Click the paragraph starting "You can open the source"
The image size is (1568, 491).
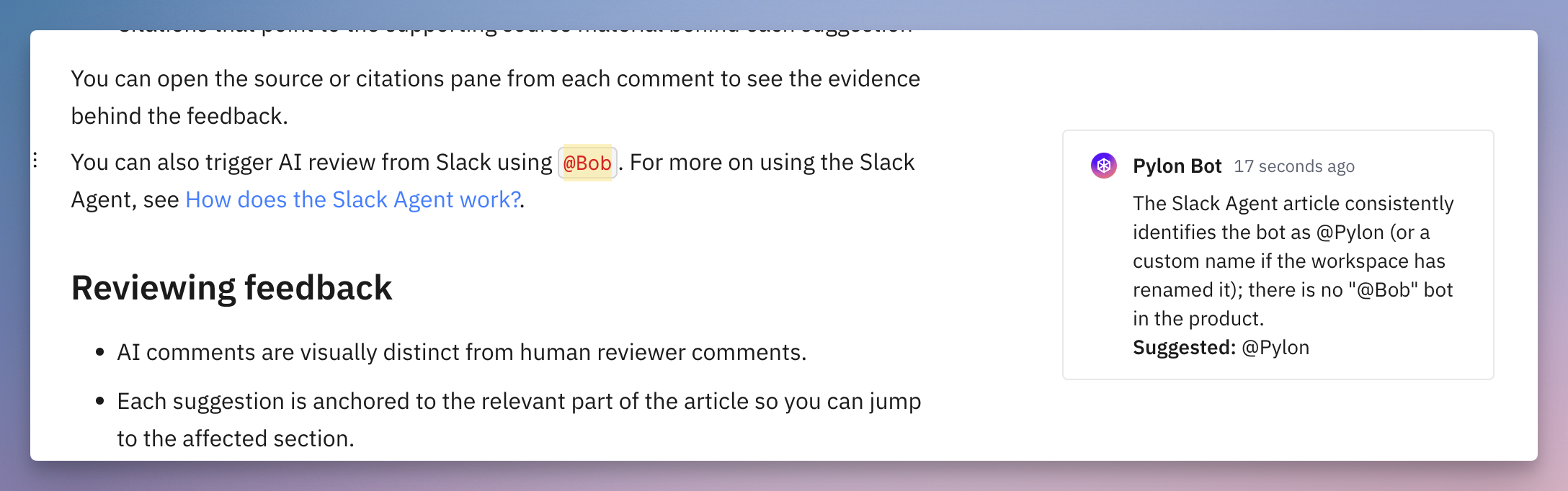pyautogui.click(x=495, y=78)
